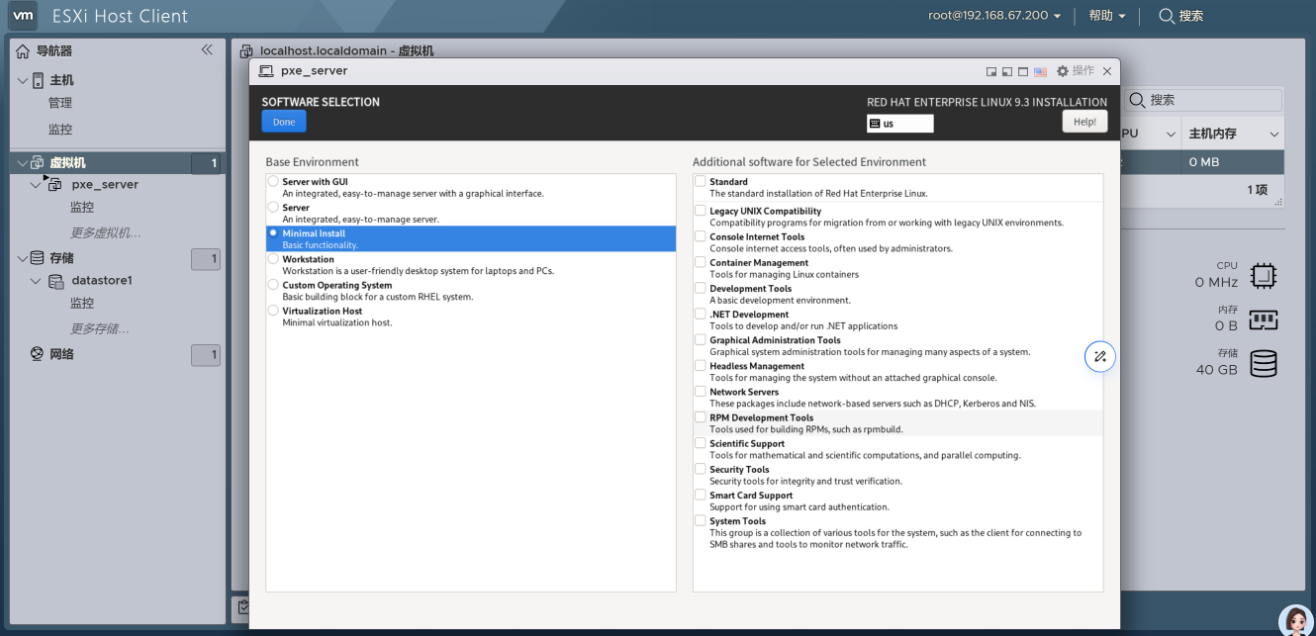Enable Container Management add-on
The width and height of the screenshot is (1316, 636).
(x=700, y=262)
